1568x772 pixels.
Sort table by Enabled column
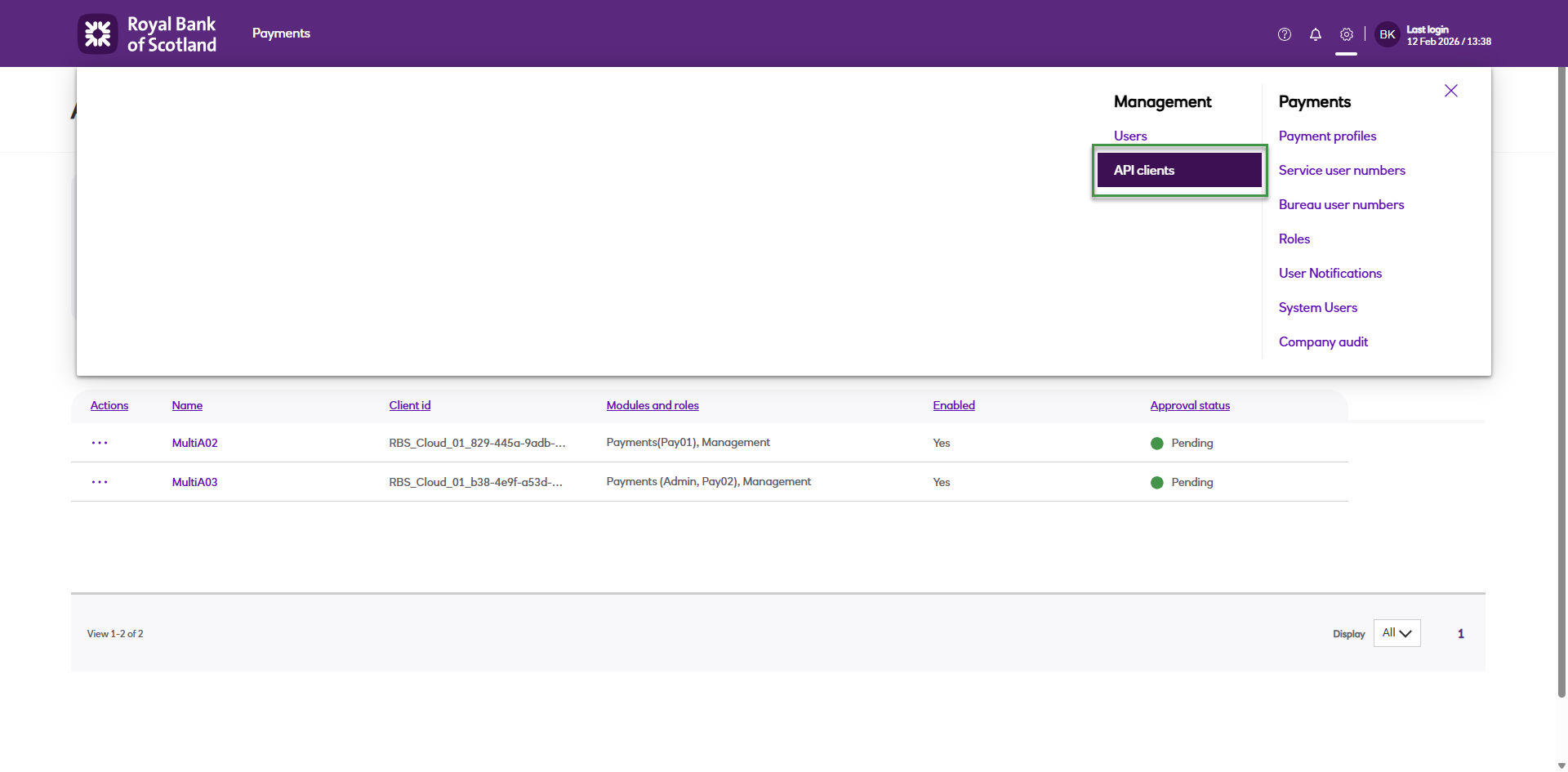point(954,405)
